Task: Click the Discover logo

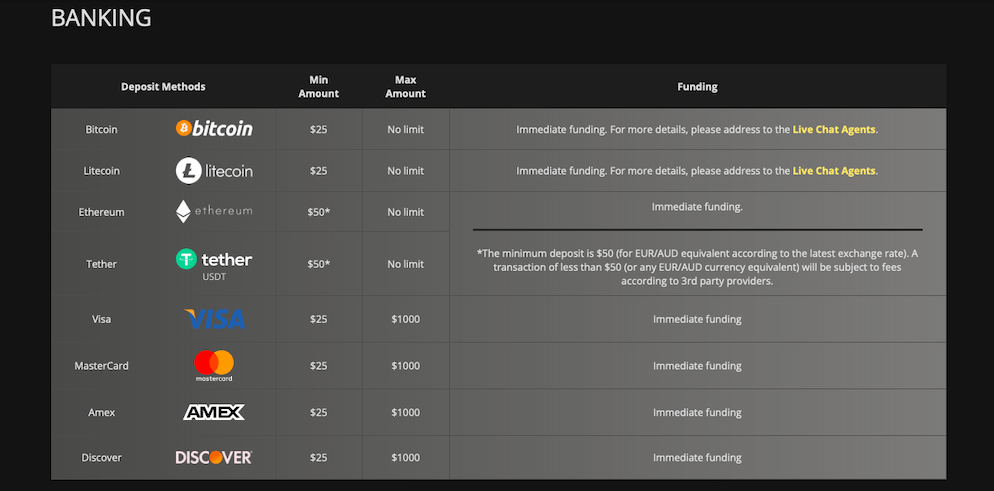Action: (x=214, y=457)
